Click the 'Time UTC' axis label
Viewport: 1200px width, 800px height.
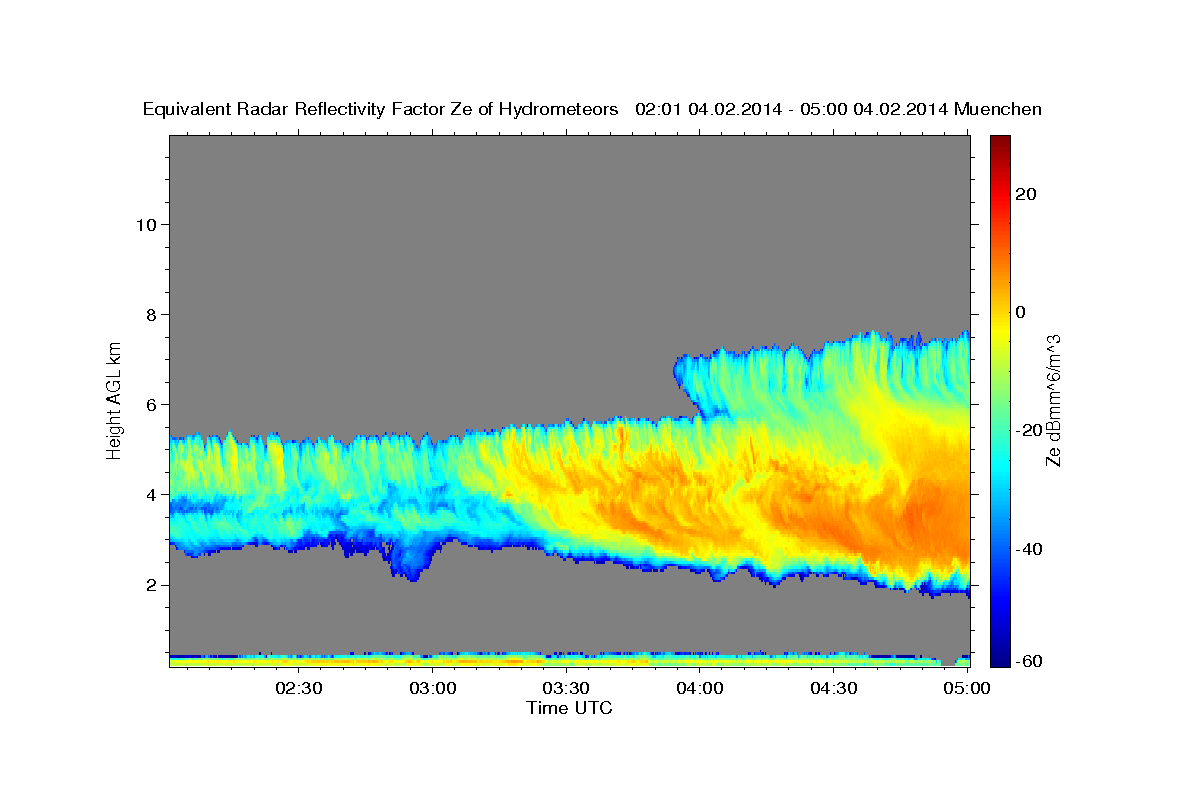point(569,708)
